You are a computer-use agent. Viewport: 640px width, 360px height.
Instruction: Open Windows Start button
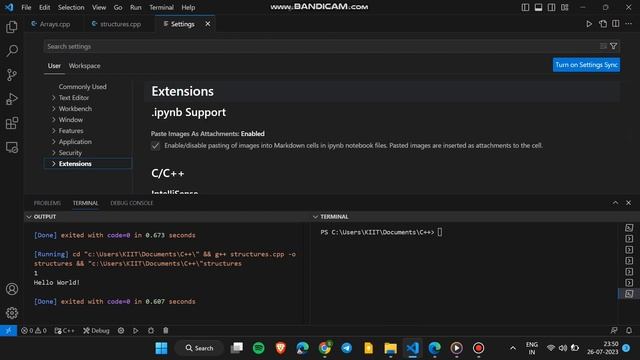[162, 348]
